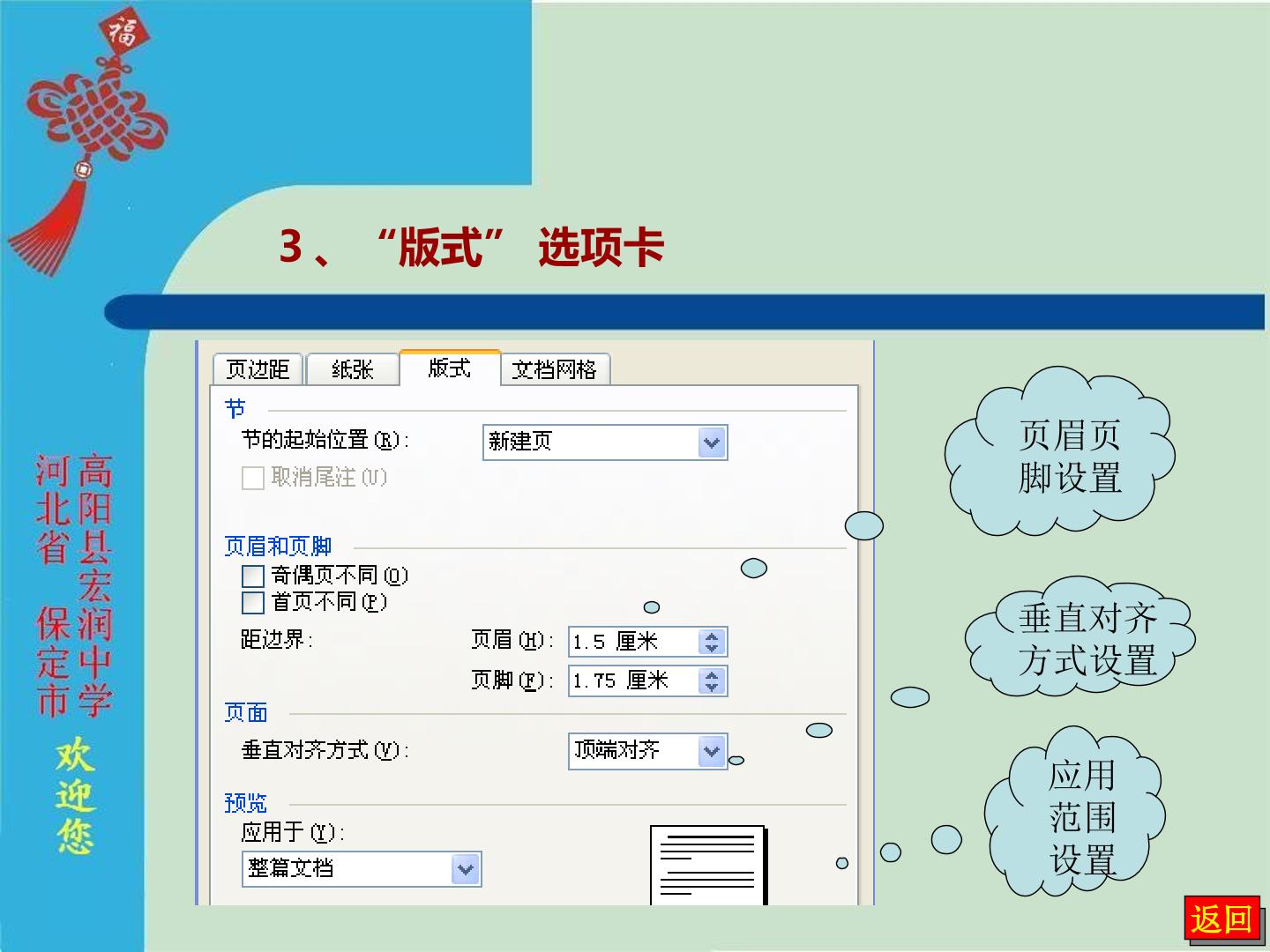
Task: Select the 版式 tab
Action: pyautogui.click(x=450, y=368)
